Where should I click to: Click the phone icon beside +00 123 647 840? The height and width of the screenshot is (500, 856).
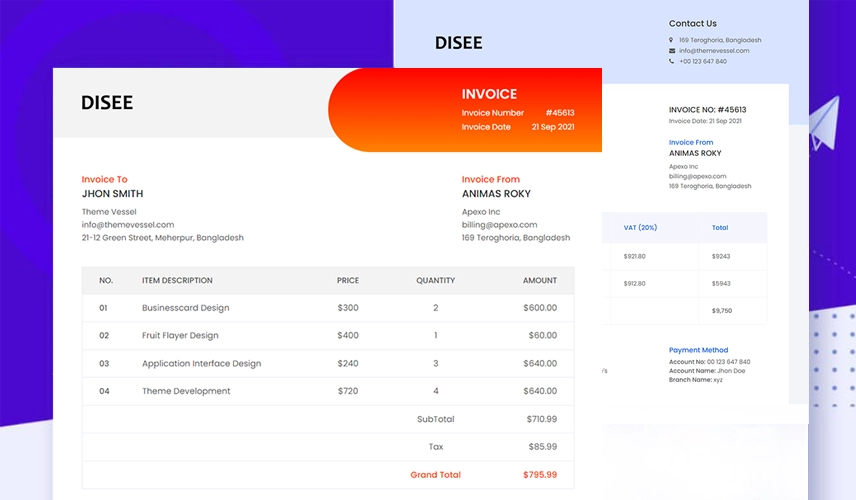[x=672, y=62]
